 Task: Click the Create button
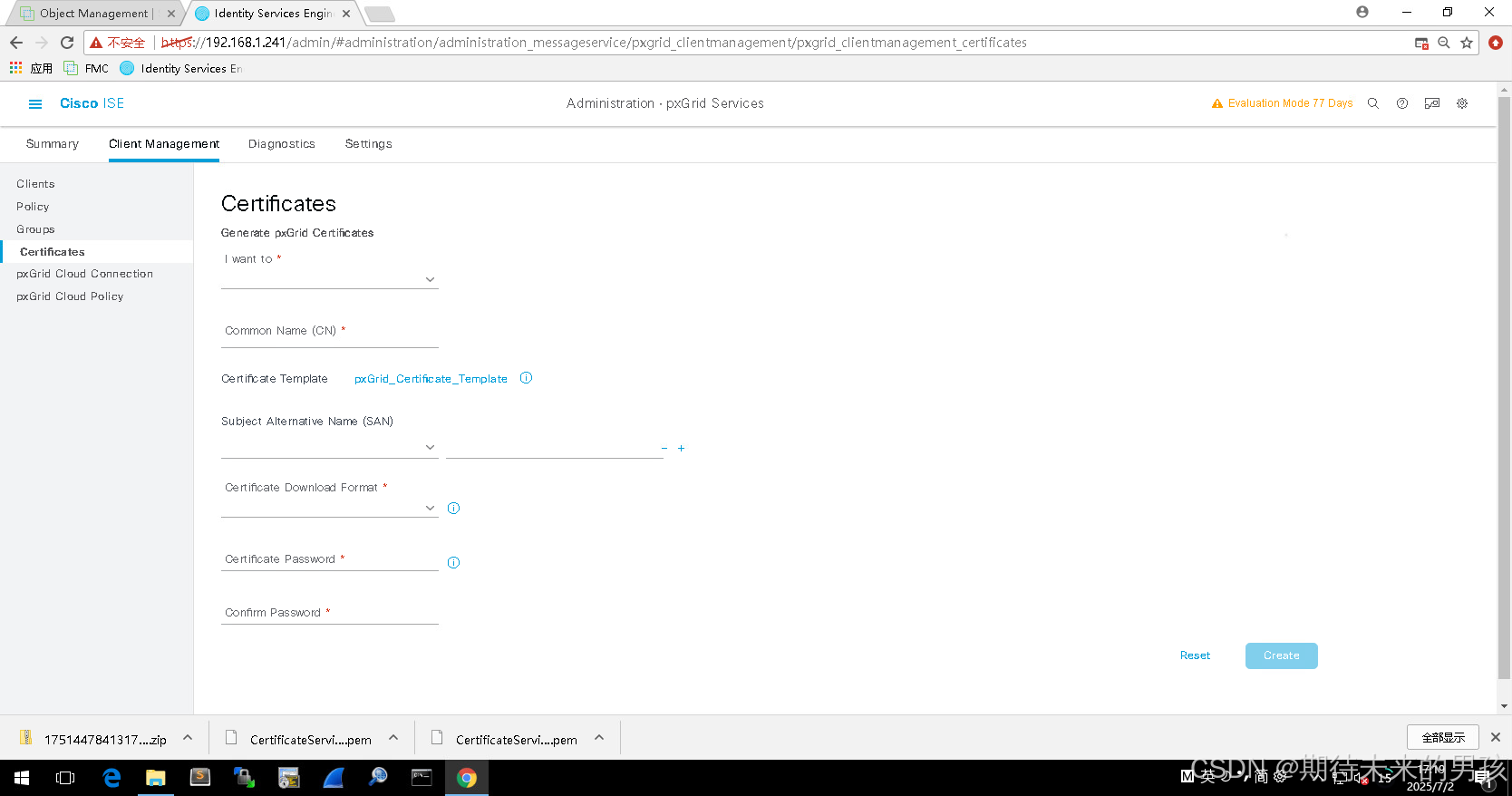pyautogui.click(x=1282, y=655)
